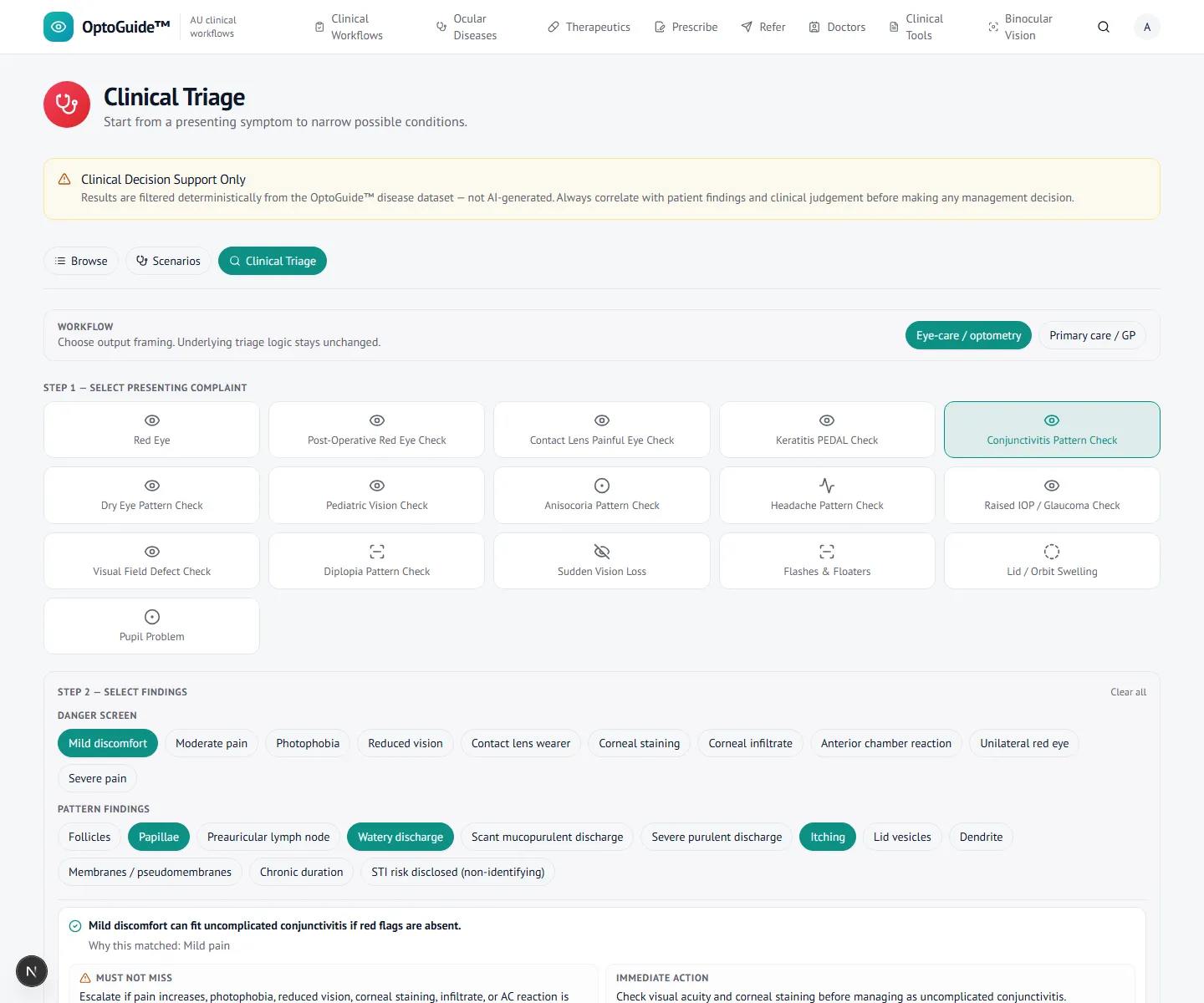Open Clinical Workflows in top navigation
Screen dimensions: 1204x1003
(x=349, y=27)
